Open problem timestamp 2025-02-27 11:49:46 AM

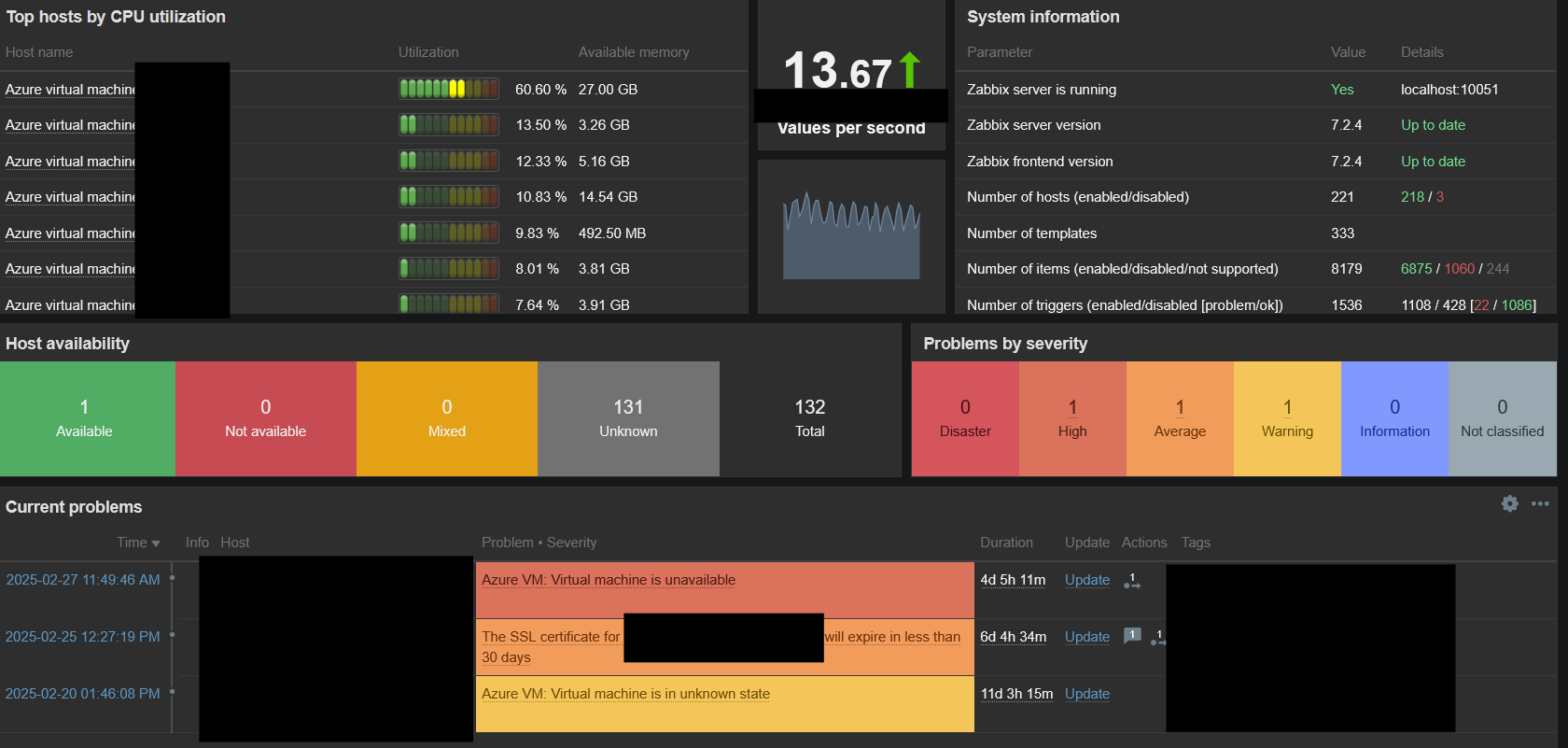coord(83,580)
